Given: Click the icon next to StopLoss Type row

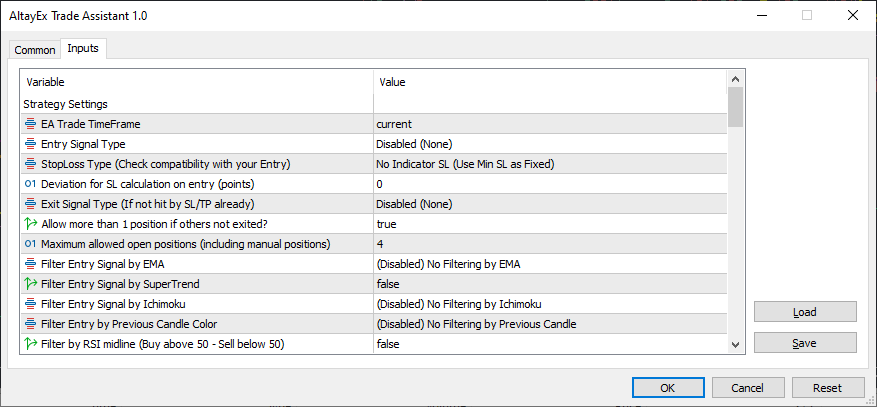Looking at the screenshot, I should (31, 164).
